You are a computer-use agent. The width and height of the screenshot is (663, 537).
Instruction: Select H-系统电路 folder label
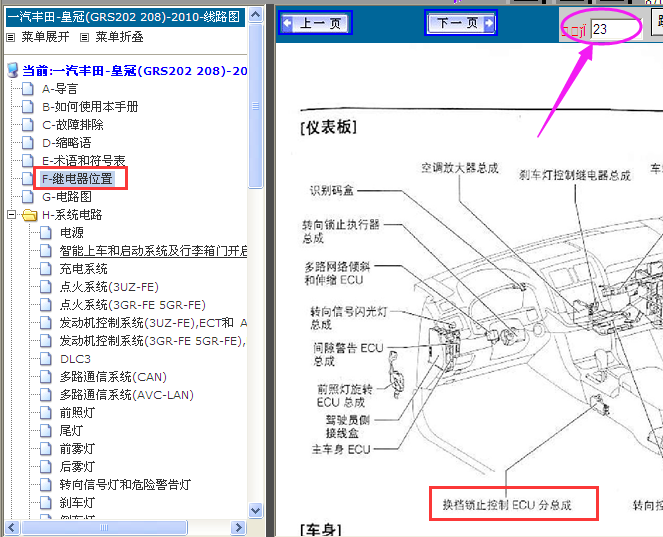click(x=72, y=215)
